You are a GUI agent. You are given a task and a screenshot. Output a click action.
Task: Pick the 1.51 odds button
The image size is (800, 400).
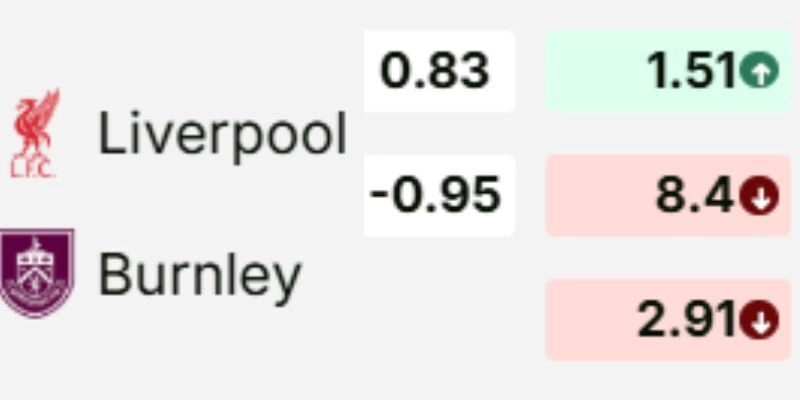(x=668, y=71)
